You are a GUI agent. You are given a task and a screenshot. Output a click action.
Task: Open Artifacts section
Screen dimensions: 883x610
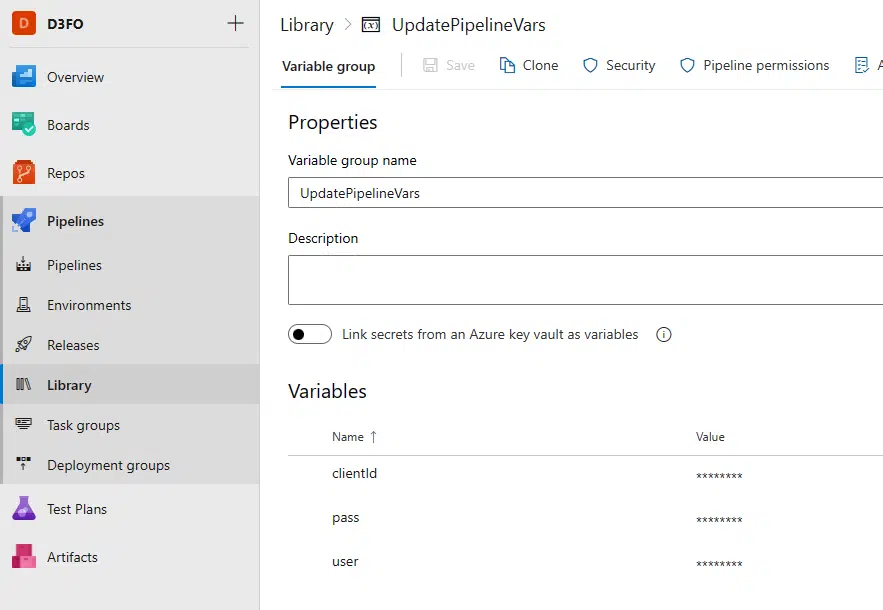[73, 557]
